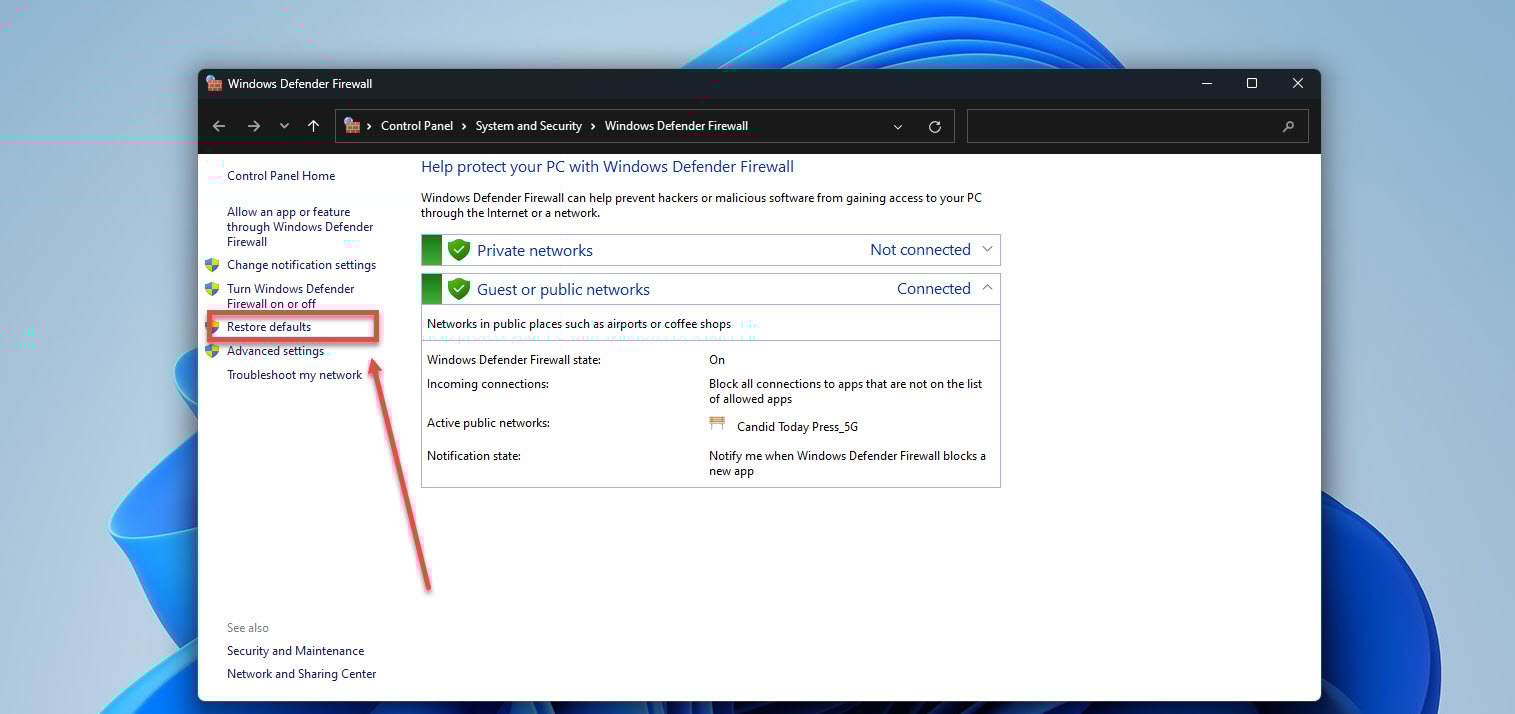Click the Forward navigation arrow
The width and height of the screenshot is (1515, 714).
point(254,126)
